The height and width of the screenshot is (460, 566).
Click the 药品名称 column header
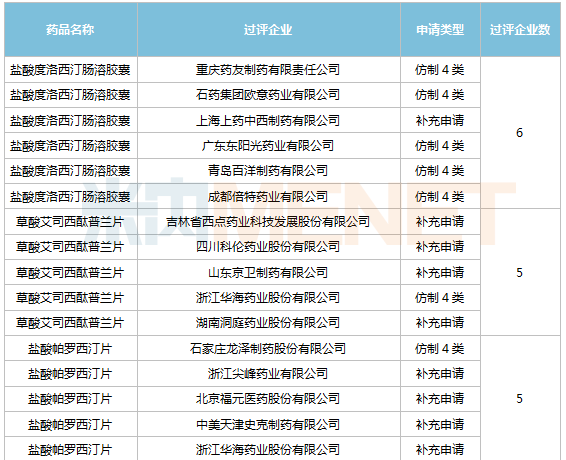(x=71, y=30)
